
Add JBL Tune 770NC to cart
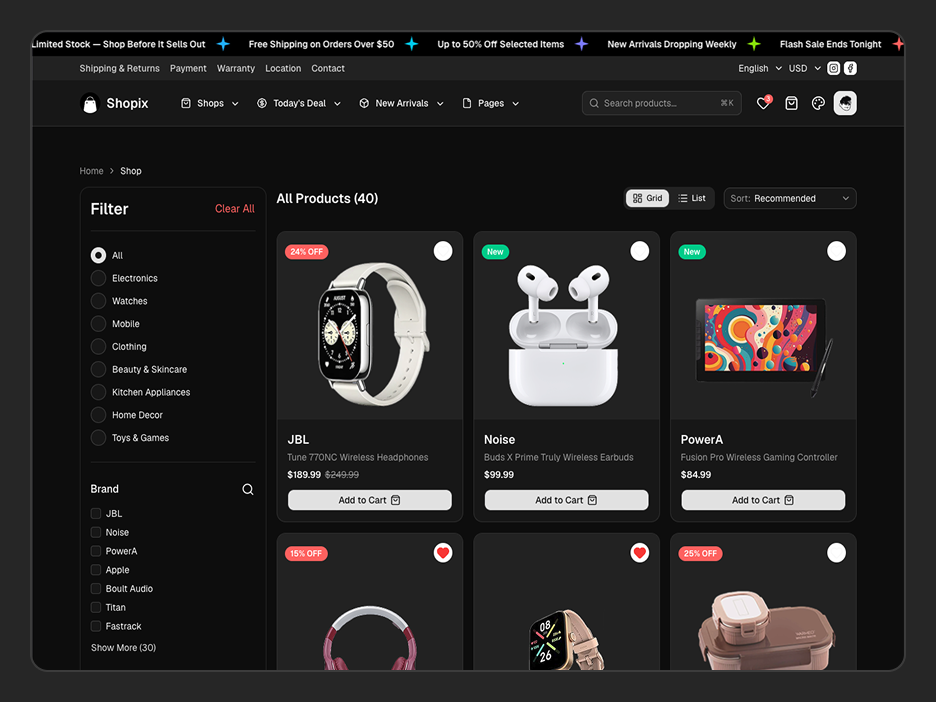[x=370, y=500]
